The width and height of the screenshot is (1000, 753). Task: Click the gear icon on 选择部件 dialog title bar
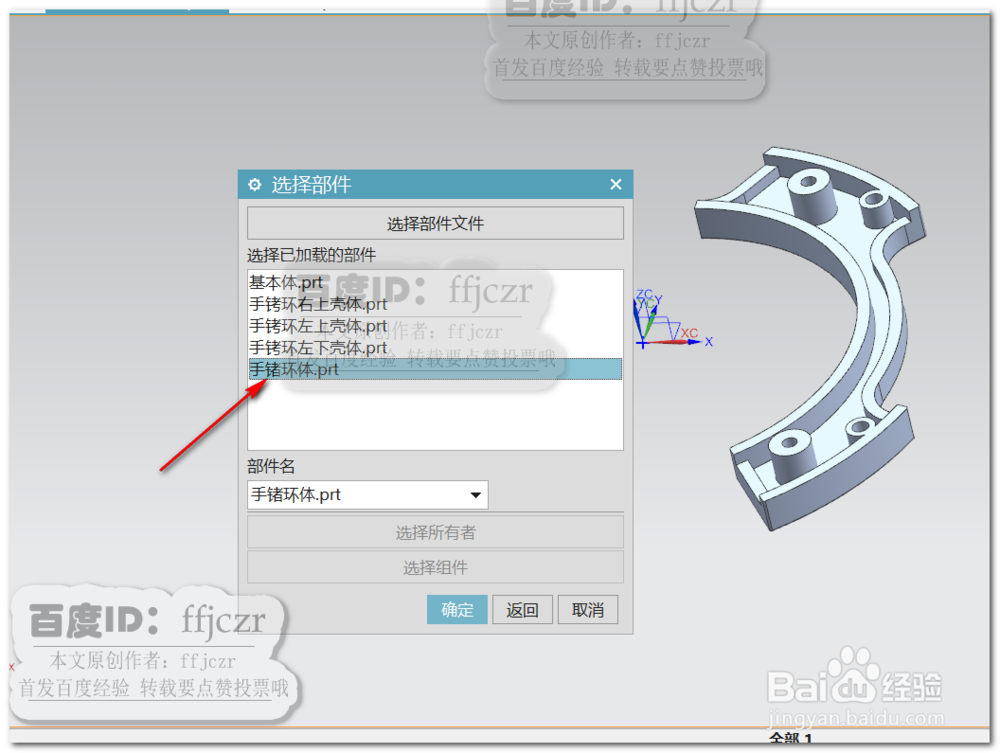[x=253, y=184]
